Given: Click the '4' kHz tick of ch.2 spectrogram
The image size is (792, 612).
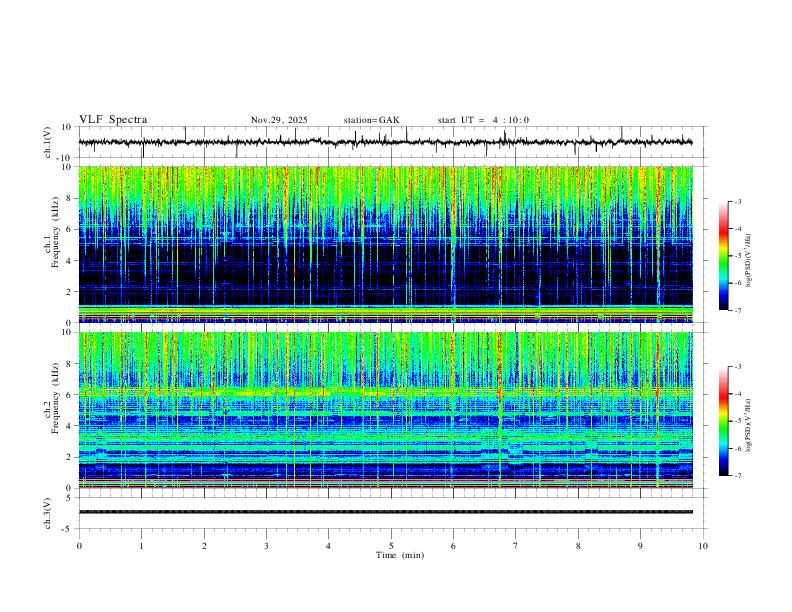Looking at the screenshot, I should tap(69, 426).
